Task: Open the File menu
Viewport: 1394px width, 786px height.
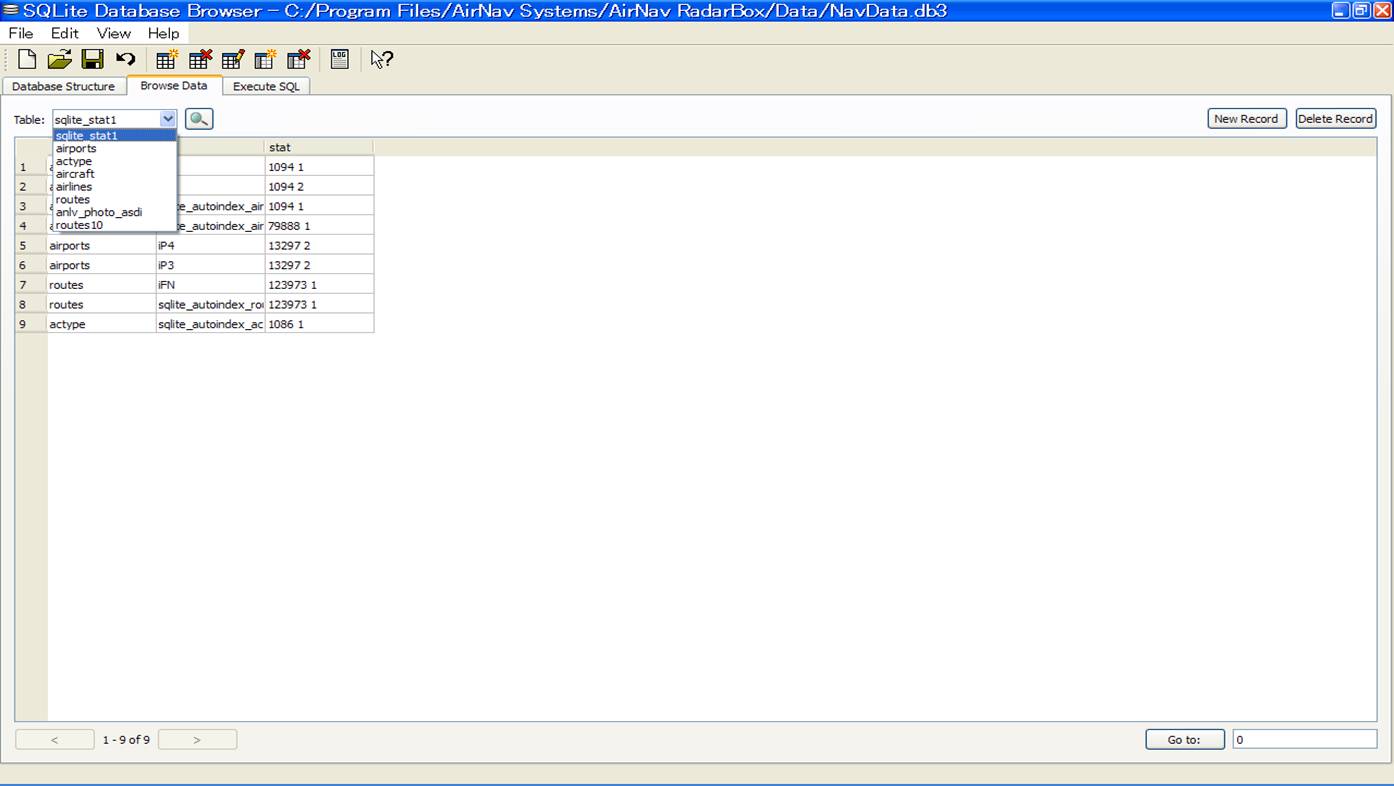Action: click(x=21, y=33)
